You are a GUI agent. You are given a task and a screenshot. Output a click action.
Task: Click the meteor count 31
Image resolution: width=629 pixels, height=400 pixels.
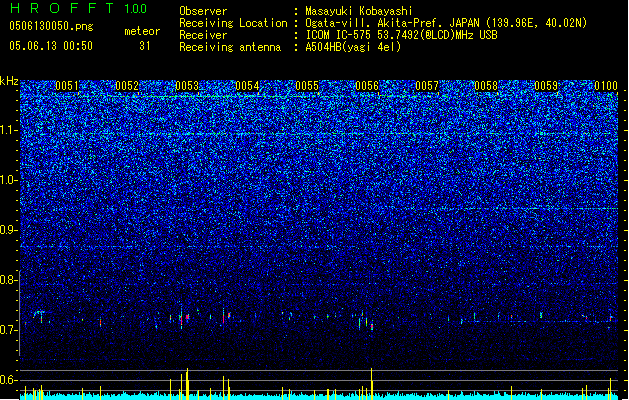pos(145,46)
